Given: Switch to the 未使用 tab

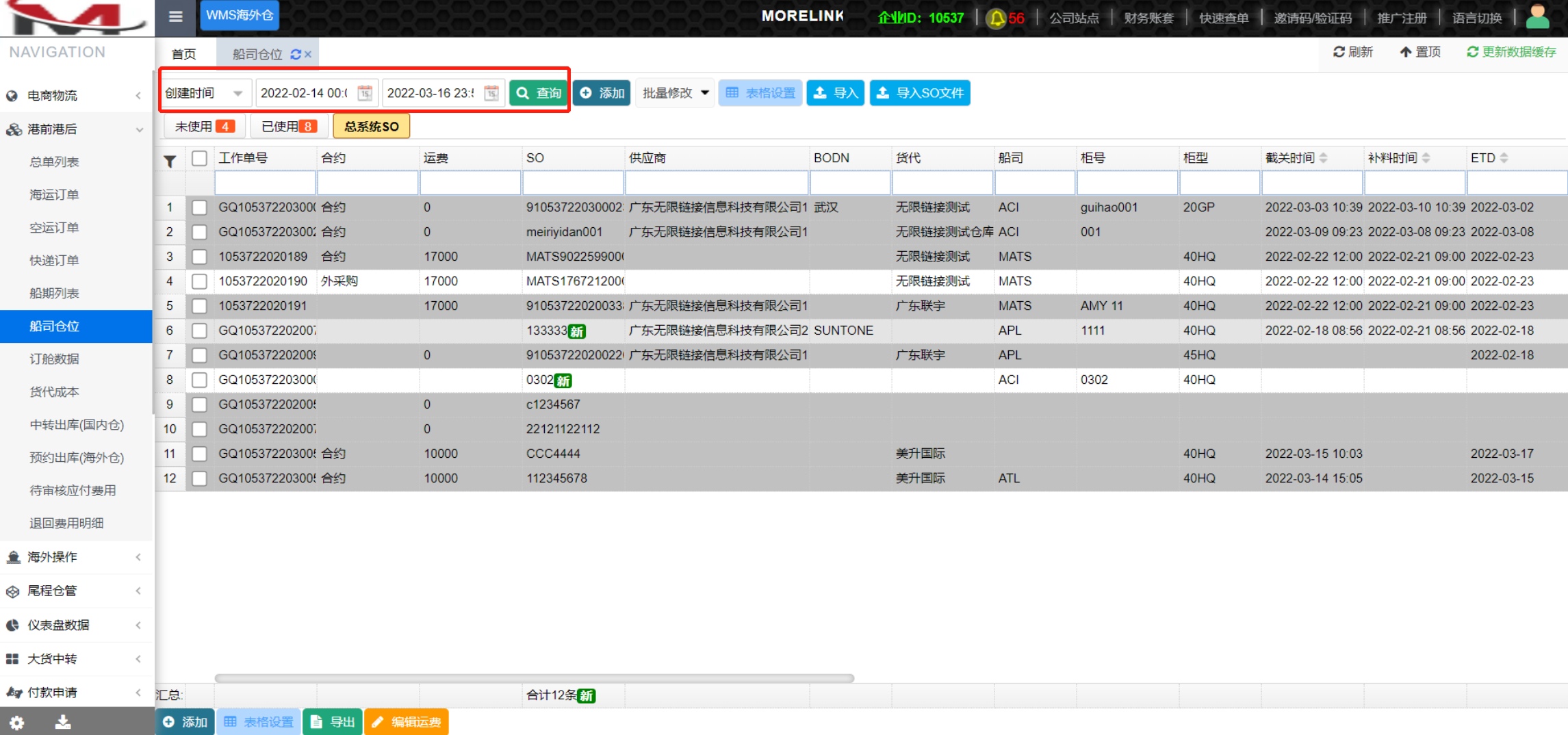Looking at the screenshot, I should tap(203, 127).
